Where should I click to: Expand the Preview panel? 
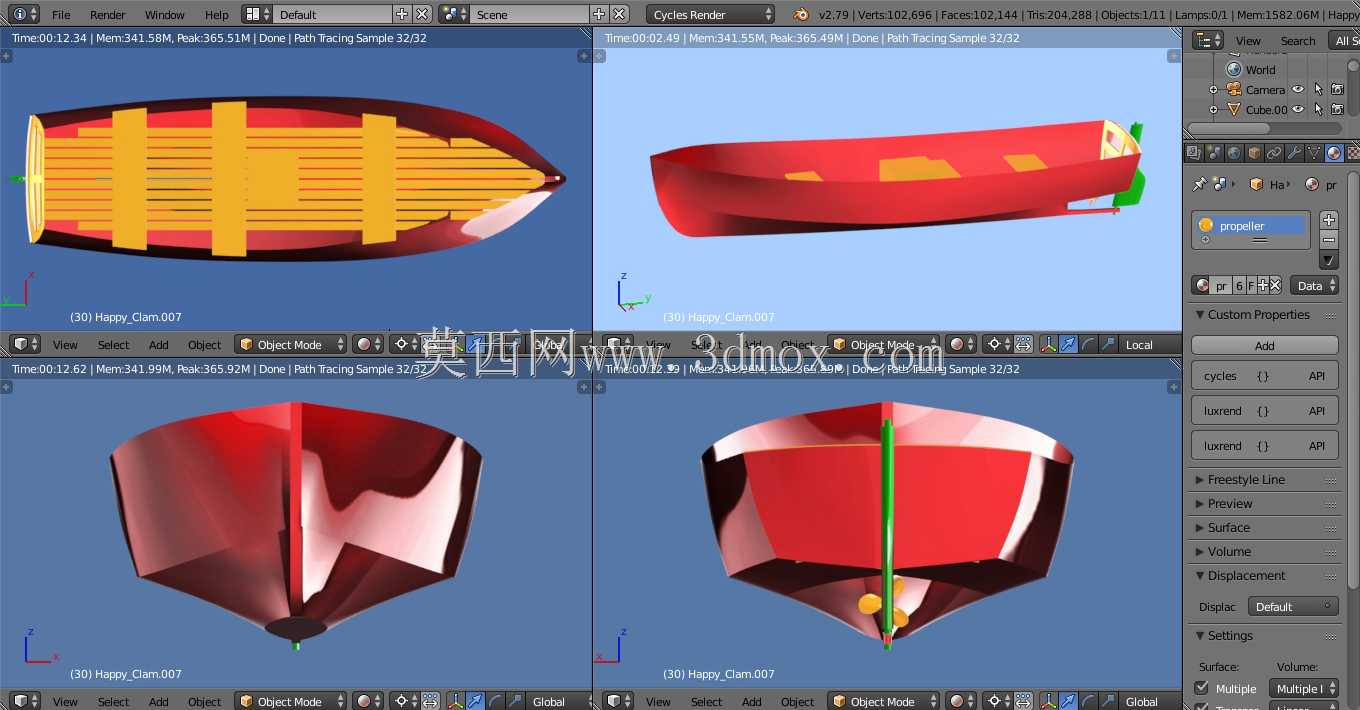tap(1230, 504)
